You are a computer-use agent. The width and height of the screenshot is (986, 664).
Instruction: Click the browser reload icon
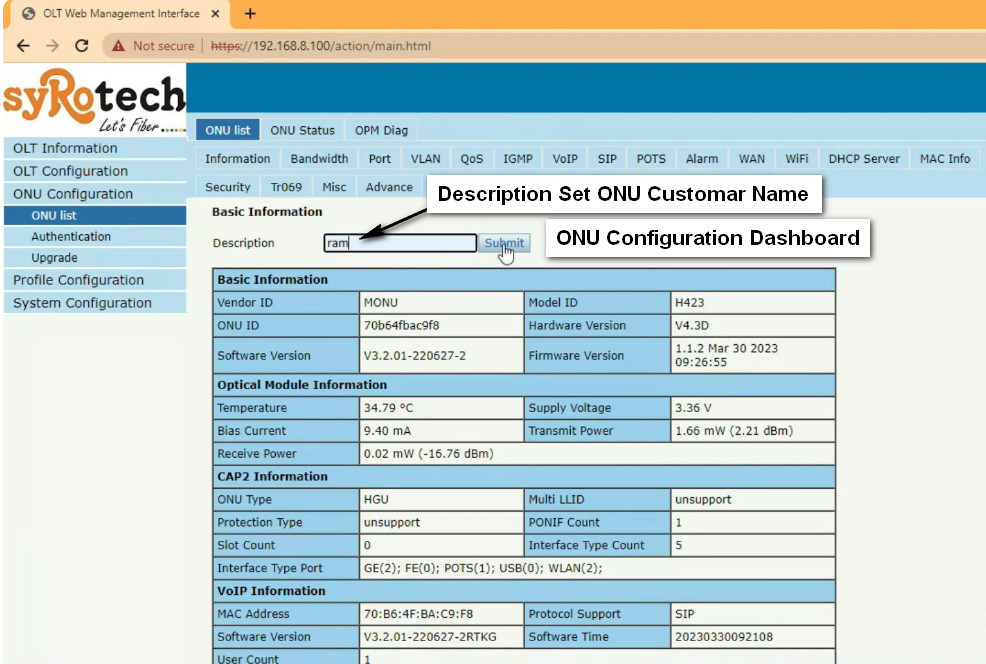click(x=82, y=46)
